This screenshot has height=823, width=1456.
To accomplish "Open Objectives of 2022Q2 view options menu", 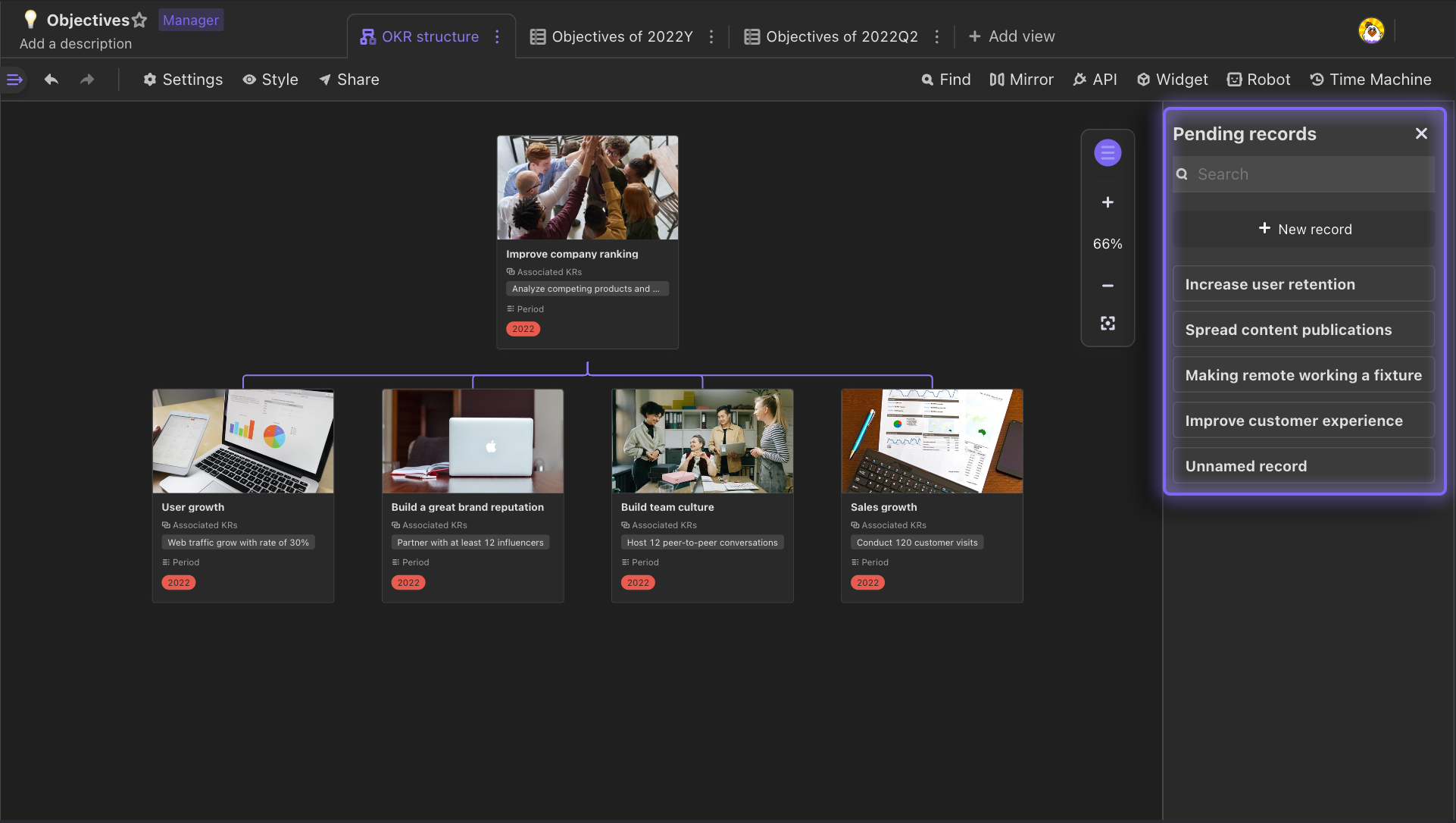I will pyautogui.click(x=937, y=36).
